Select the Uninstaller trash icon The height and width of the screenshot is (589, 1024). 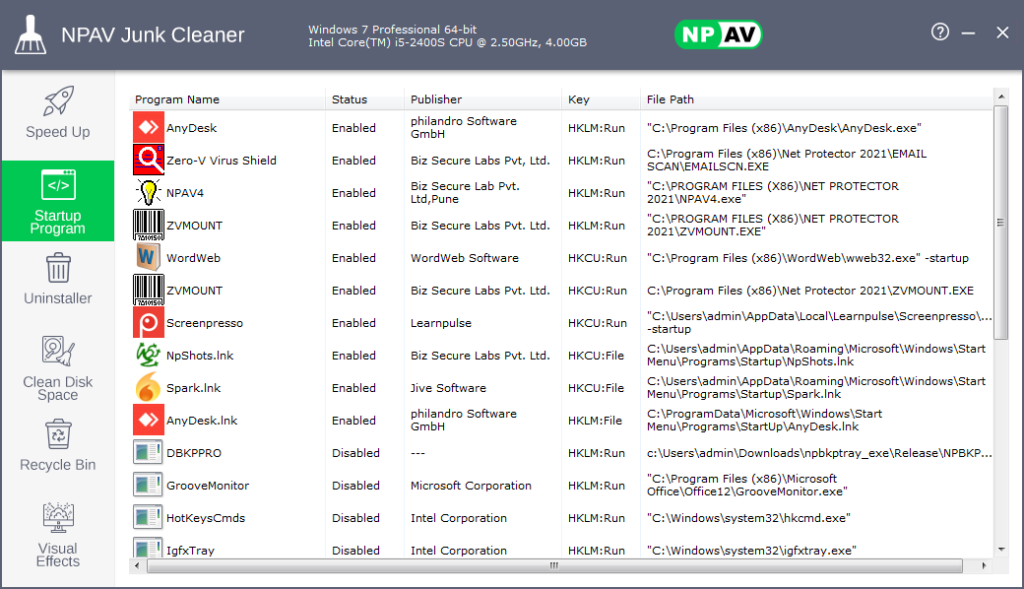pos(57,278)
